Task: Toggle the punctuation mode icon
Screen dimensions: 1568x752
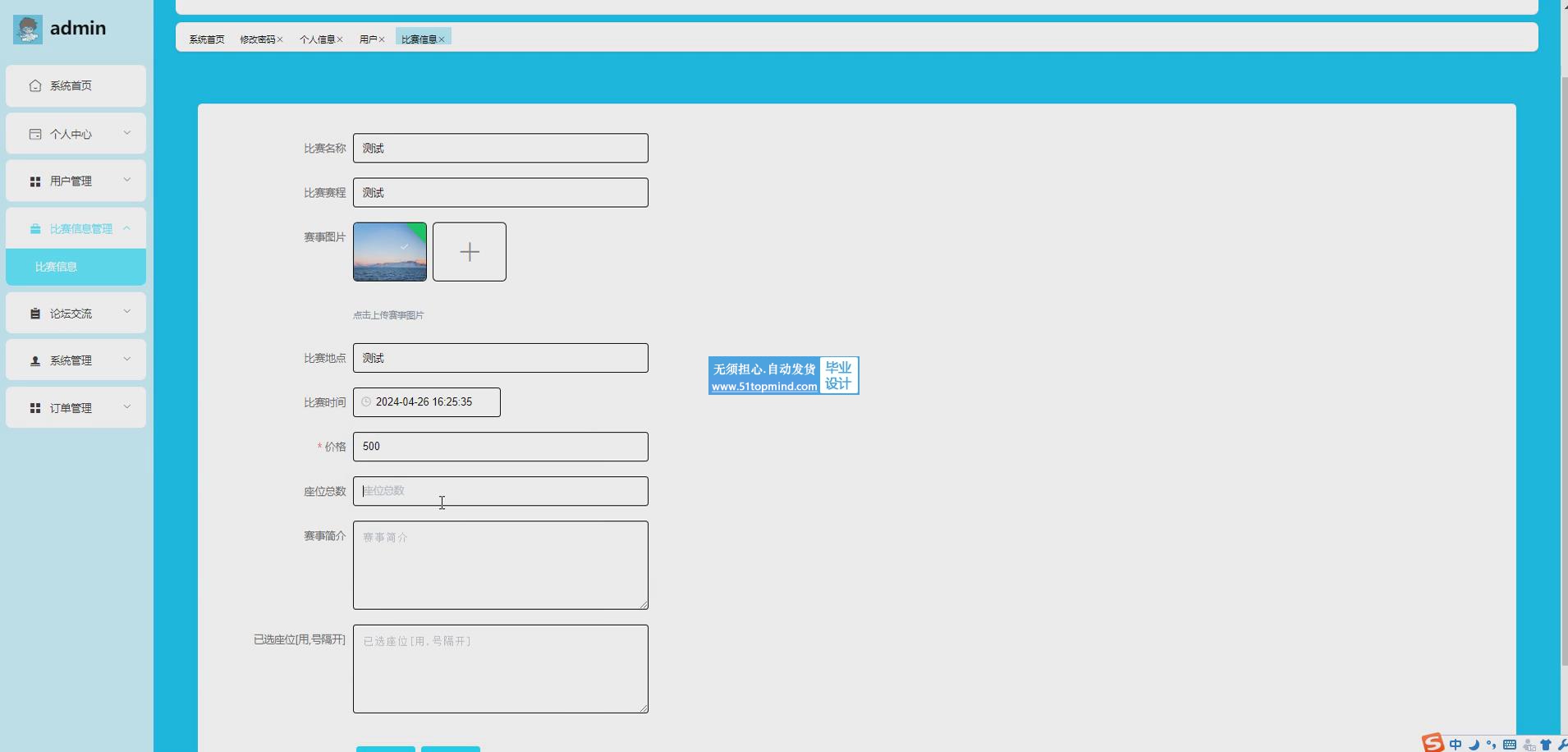Action: 1491,745
